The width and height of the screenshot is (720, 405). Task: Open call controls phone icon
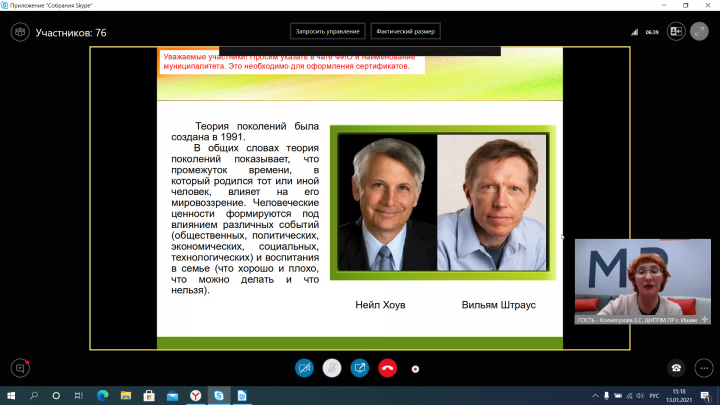tap(676, 367)
